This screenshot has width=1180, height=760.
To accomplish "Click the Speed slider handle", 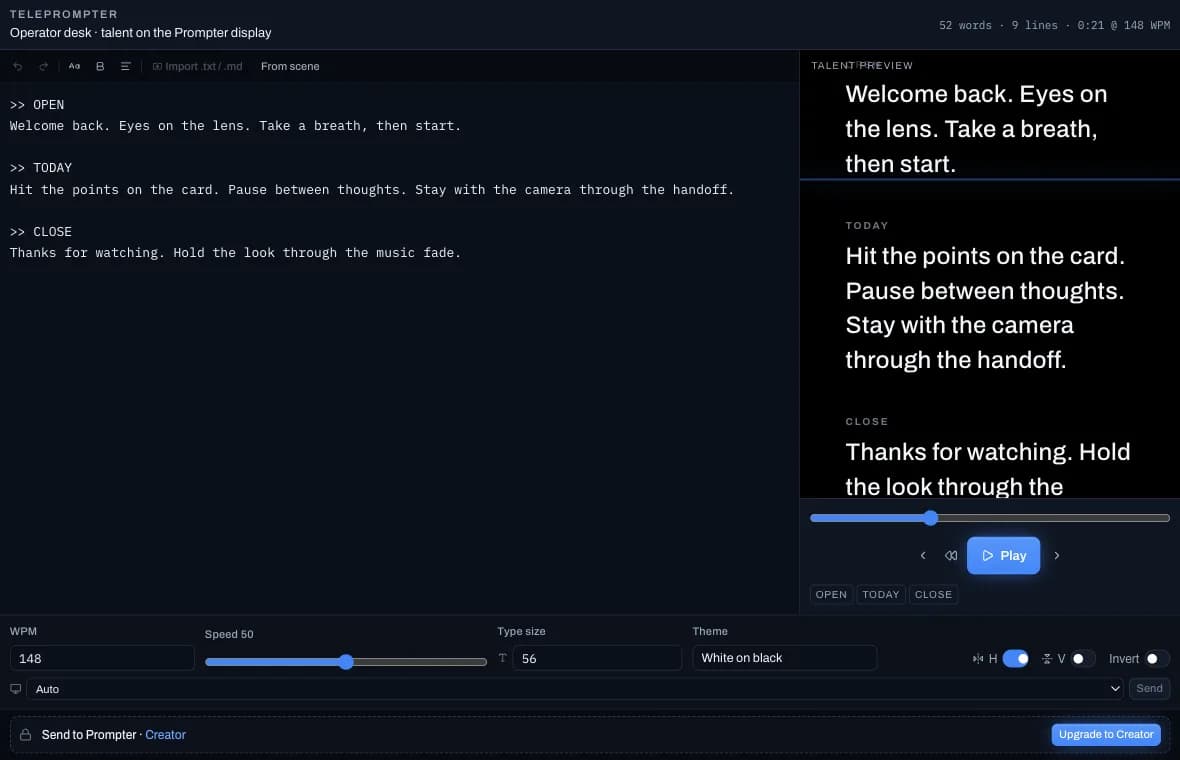I will (345, 661).
